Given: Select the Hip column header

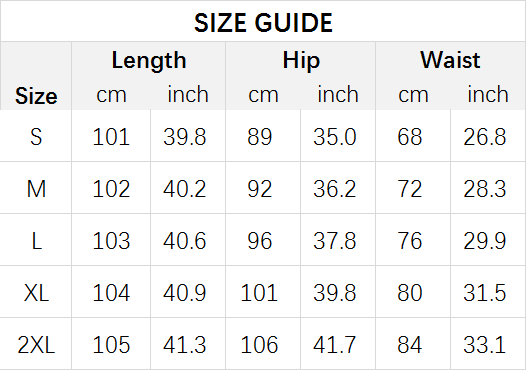Looking at the screenshot, I should (x=301, y=61).
